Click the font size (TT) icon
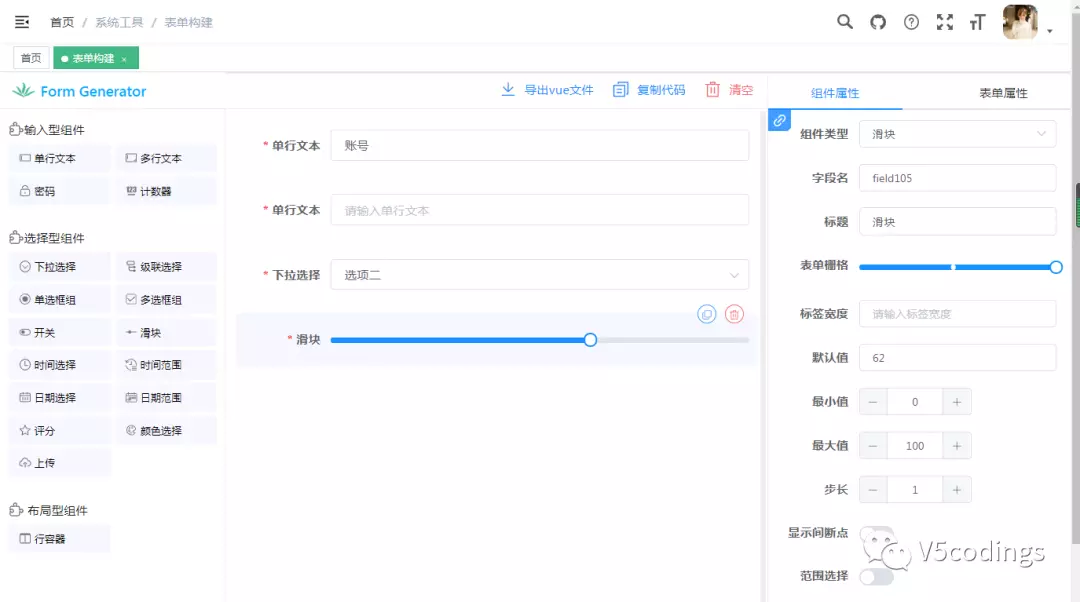Viewport: 1080px width, 602px height. (977, 21)
